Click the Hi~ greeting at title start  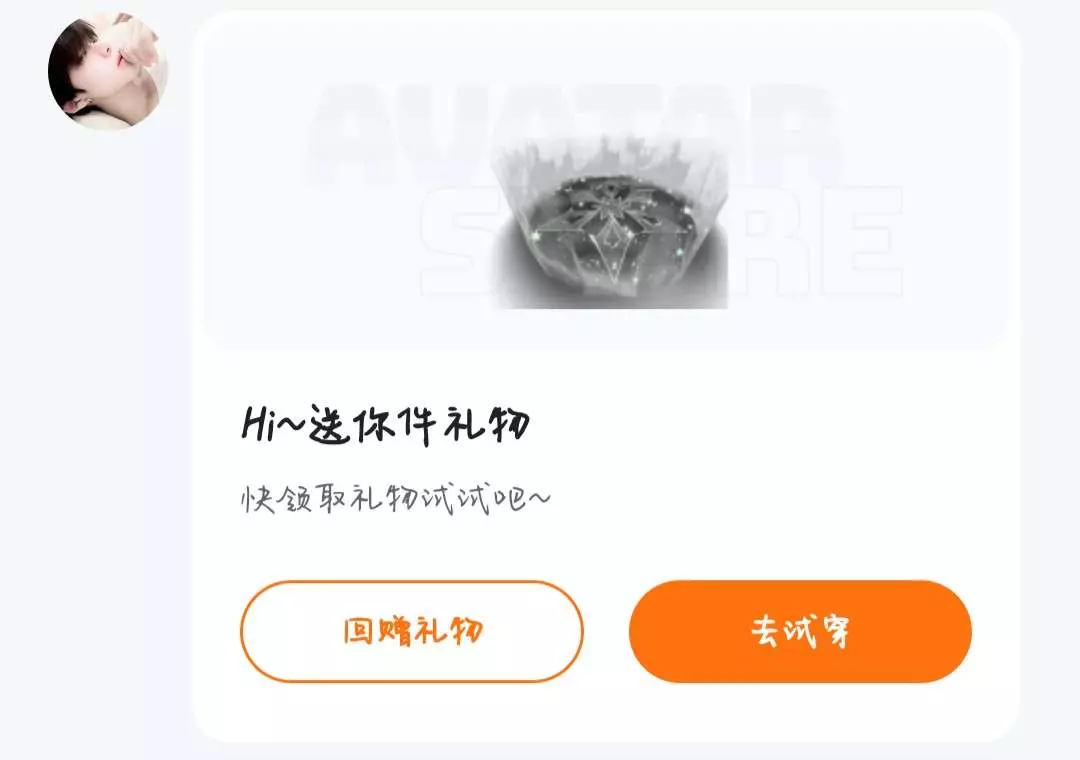tap(271, 424)
